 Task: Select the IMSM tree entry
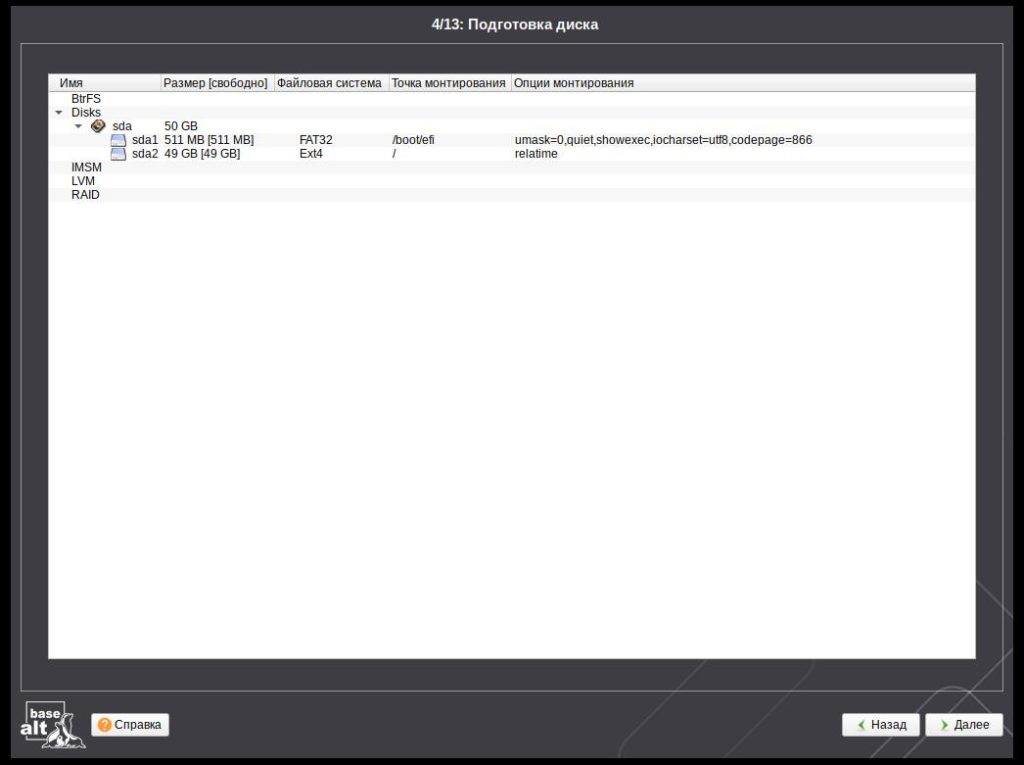[x=87, y=167]
